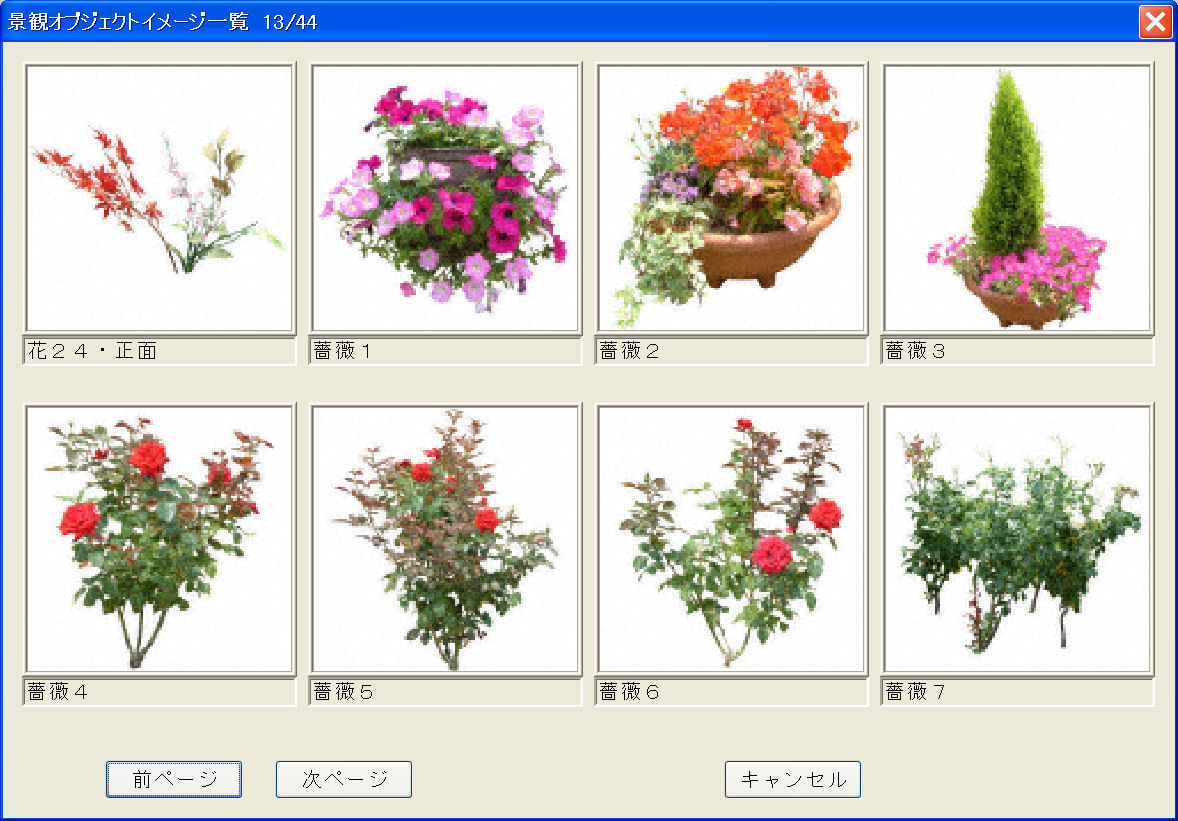Click the 薔薇３ caption label
The width and height of the screenshot is (1178, 821).
(x=1018, y=351)
